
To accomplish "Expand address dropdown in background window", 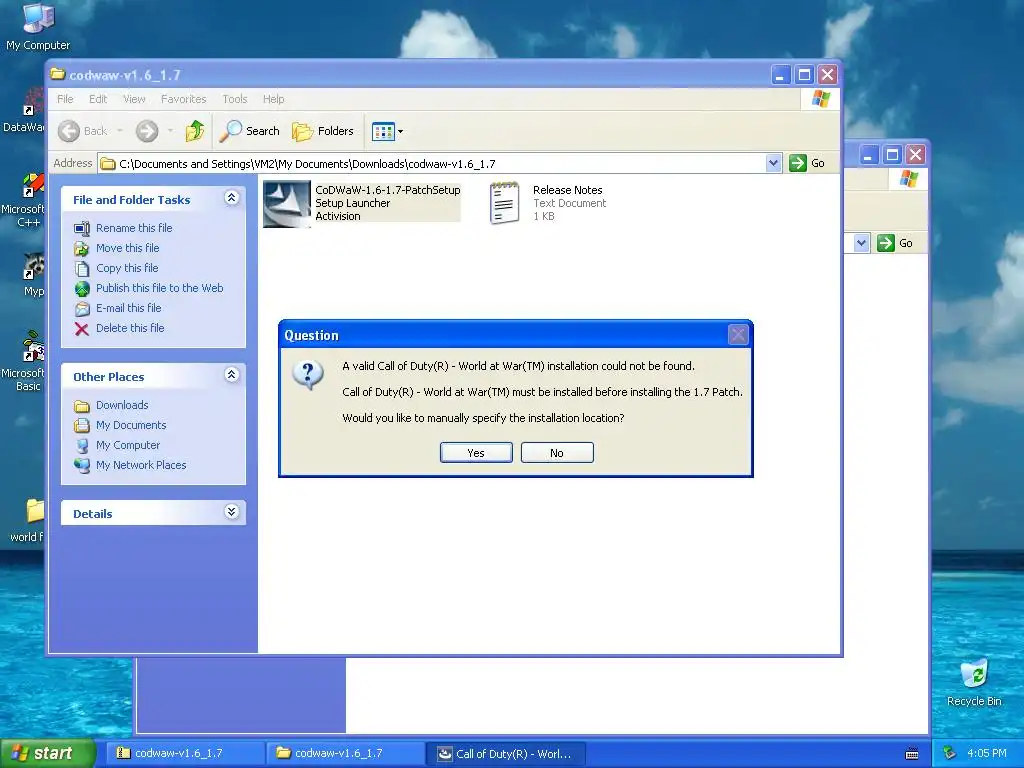I will point(861,243).
